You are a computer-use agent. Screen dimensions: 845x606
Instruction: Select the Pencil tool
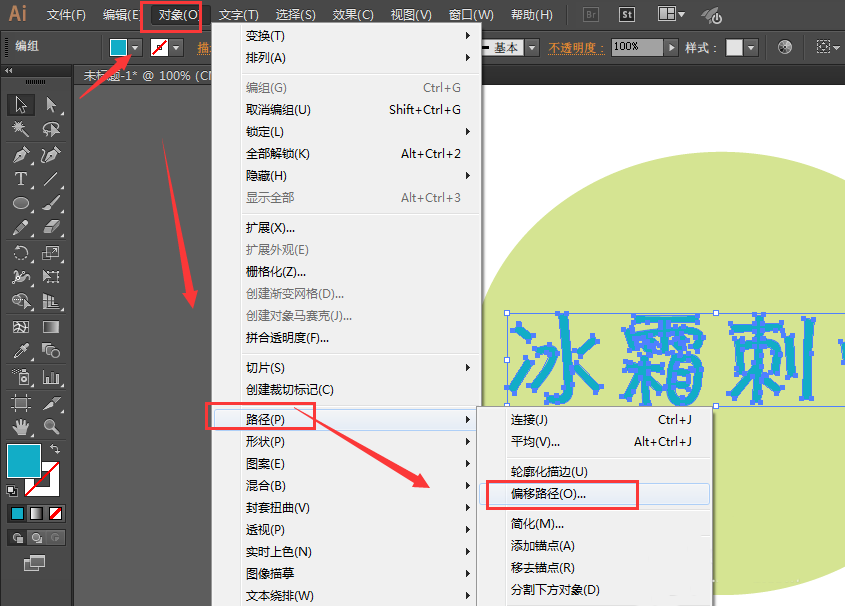tap(20, 227)
